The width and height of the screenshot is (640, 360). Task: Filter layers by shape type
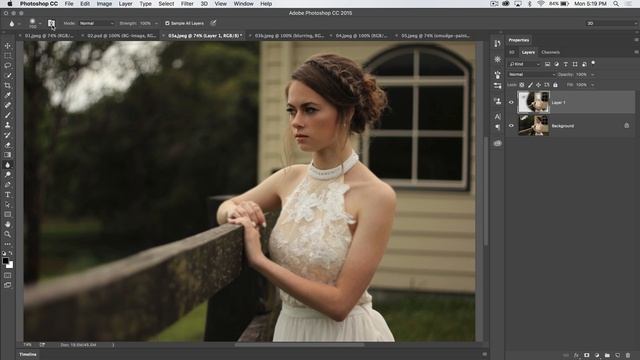pyautogui.click(x=575, y=64)
